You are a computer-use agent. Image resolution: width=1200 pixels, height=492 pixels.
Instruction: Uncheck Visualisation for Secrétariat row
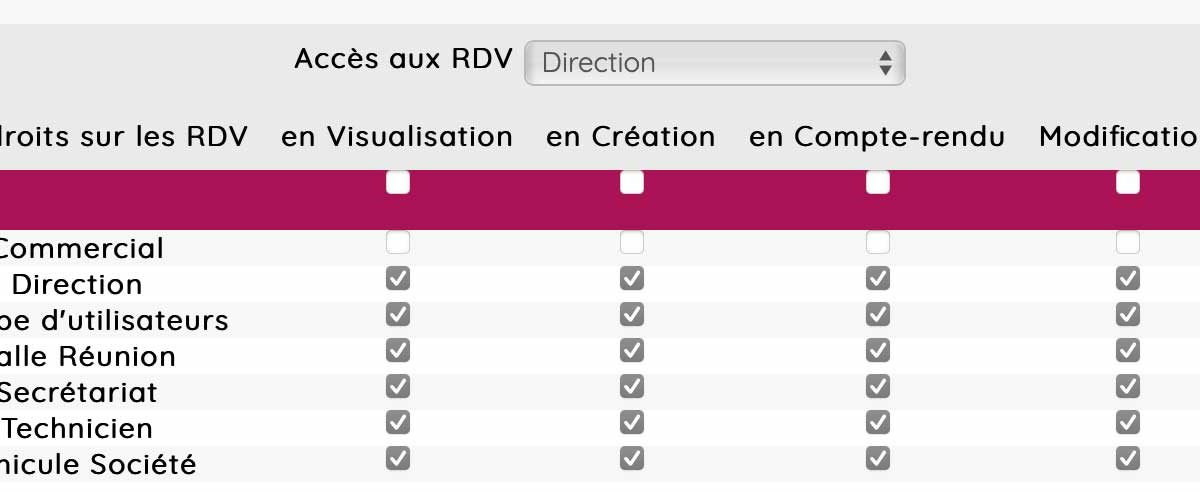click(x=398, y=387)
